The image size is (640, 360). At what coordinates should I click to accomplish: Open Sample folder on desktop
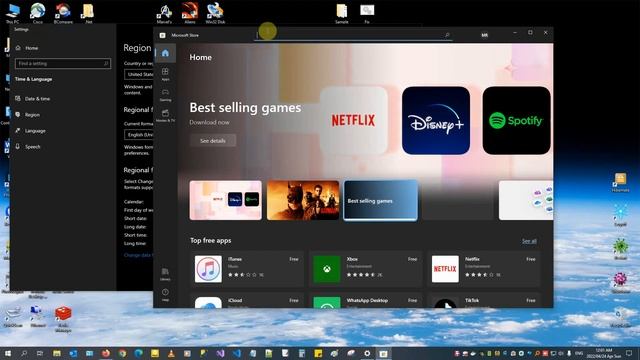click(342, 13)
